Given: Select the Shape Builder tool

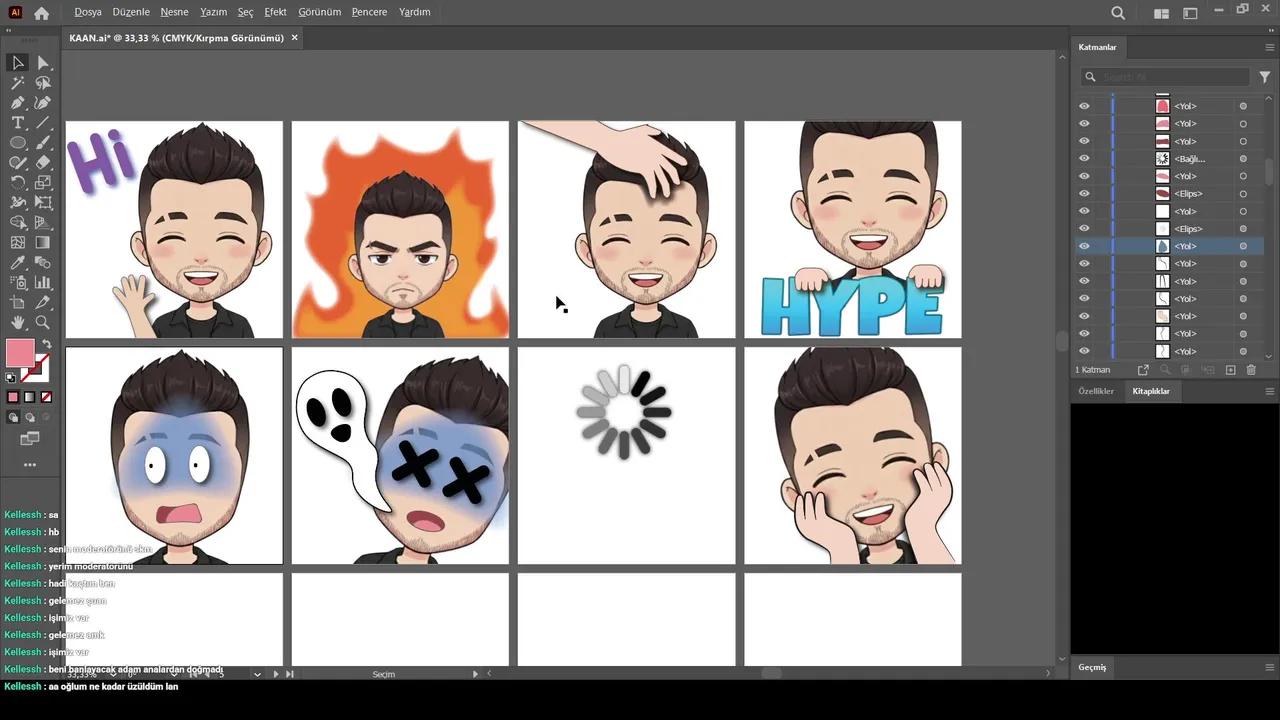Looking at the screenshot, I should click(18, 222).
